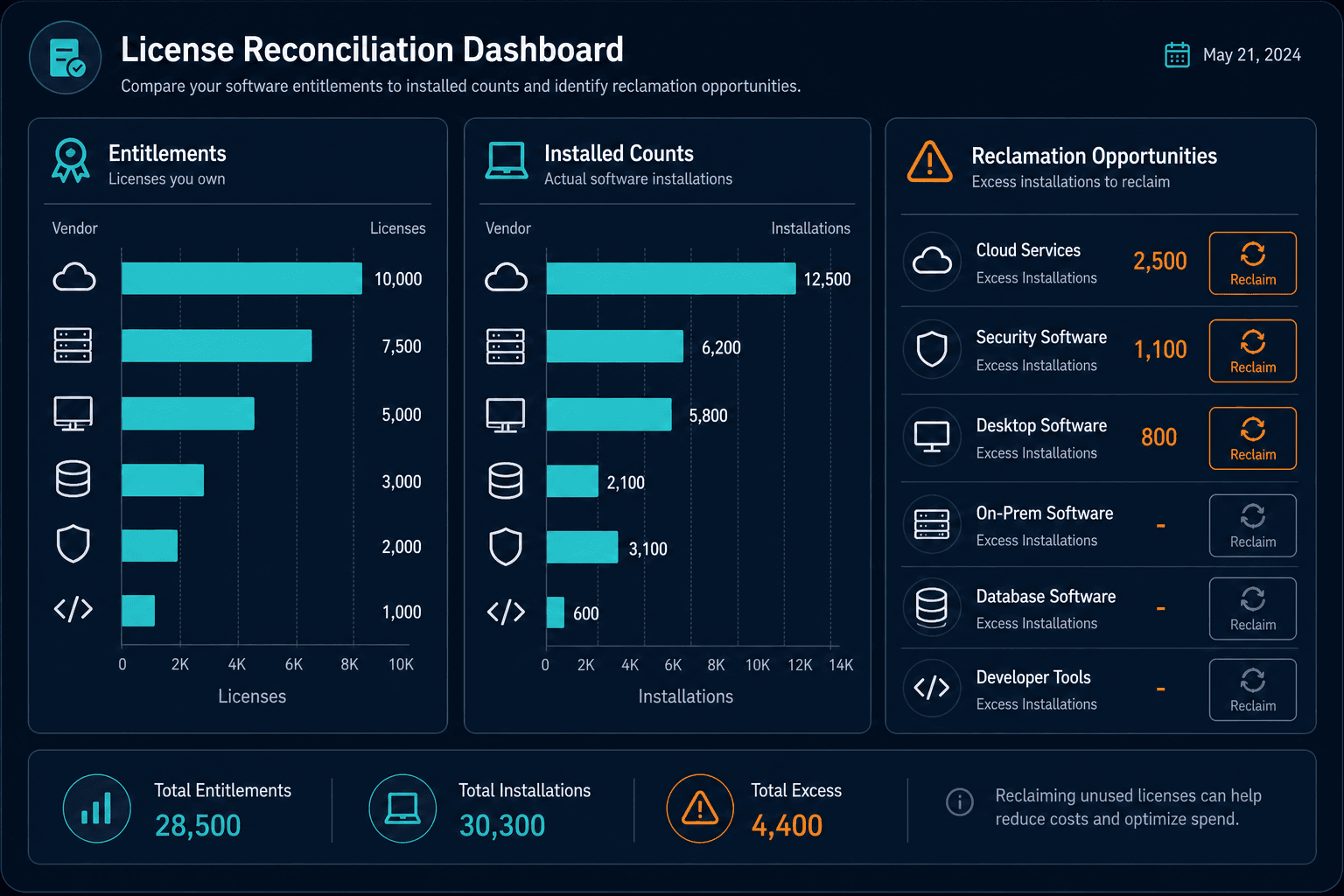
Task: Select the monitor icon in Installed Counts chart
Action: pyautogui.click(x=506, y=415)
